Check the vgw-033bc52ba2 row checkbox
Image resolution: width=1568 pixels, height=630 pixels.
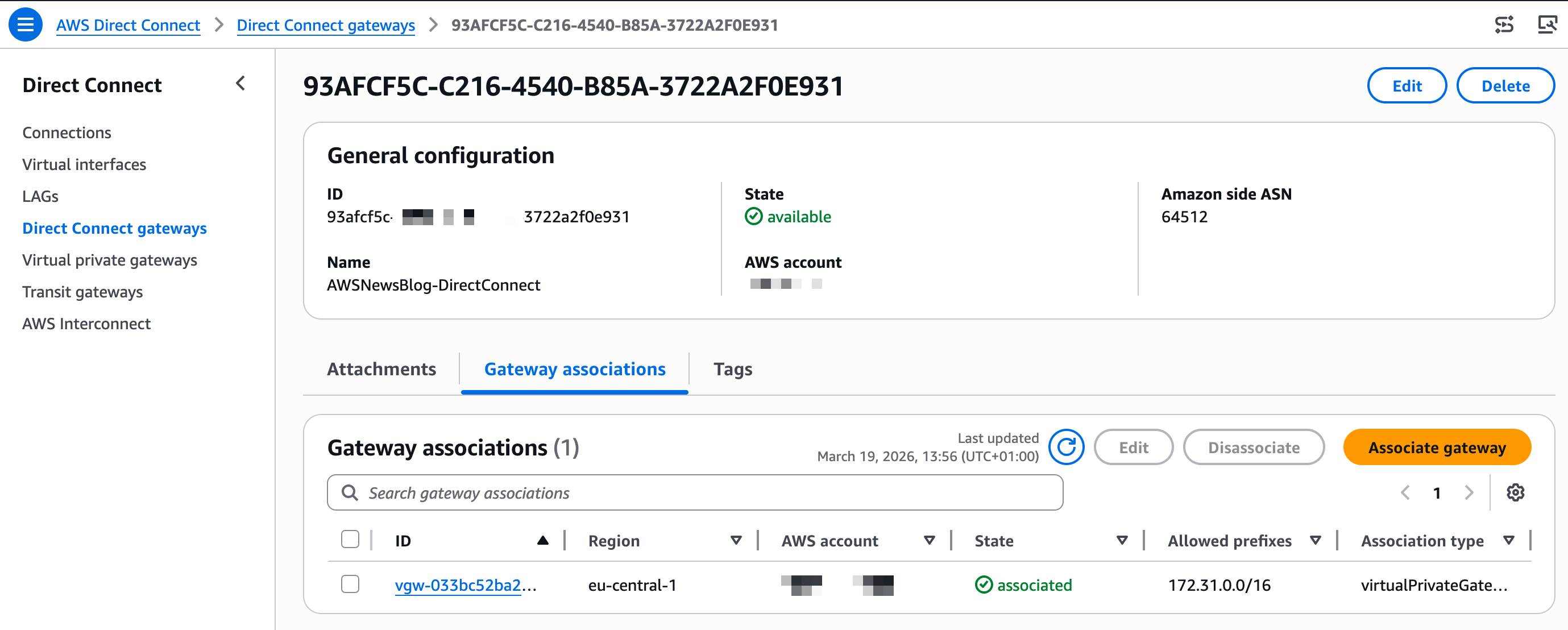(x=350, y=585)
